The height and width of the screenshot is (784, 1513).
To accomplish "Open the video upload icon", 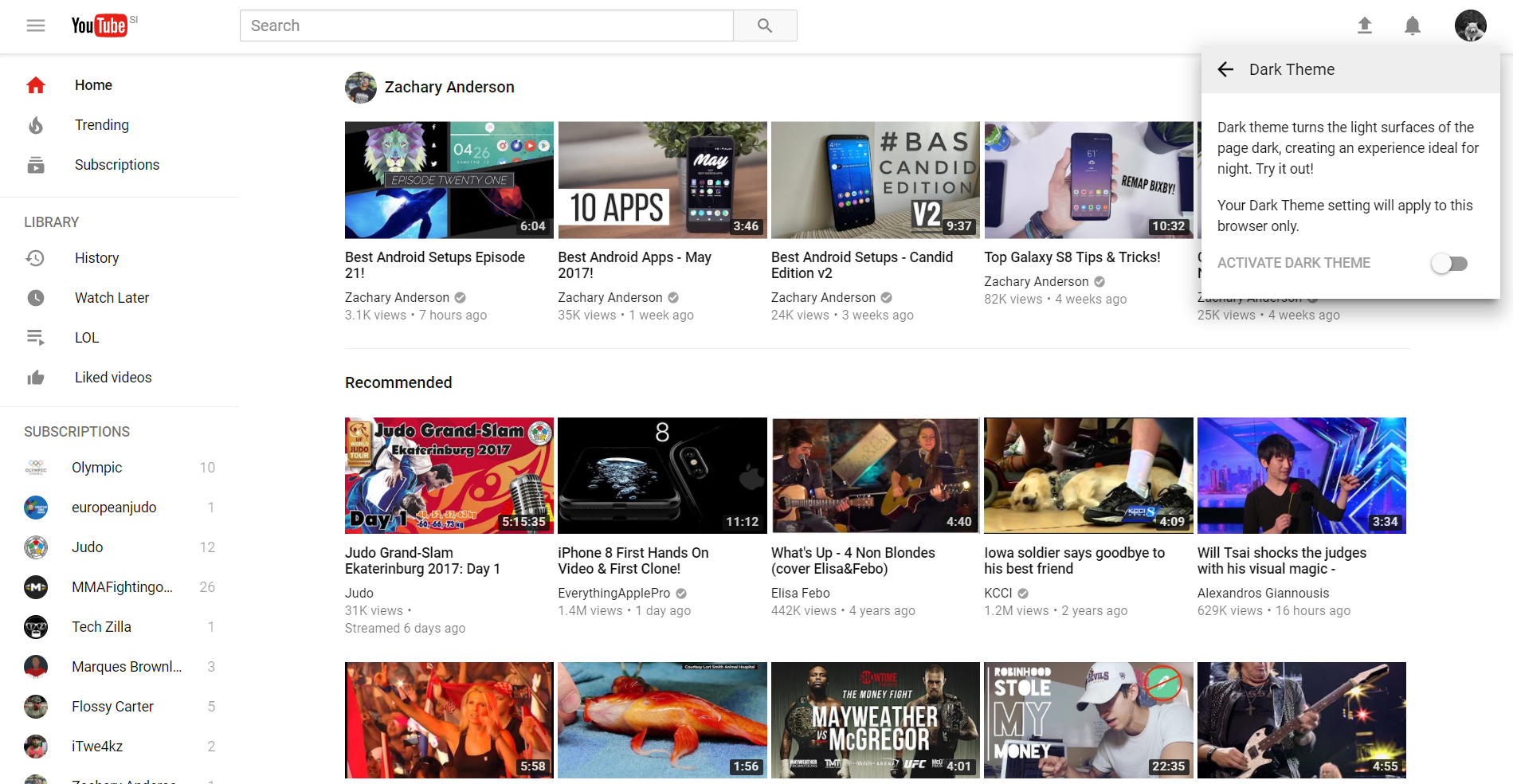I will coord(1364,25).
